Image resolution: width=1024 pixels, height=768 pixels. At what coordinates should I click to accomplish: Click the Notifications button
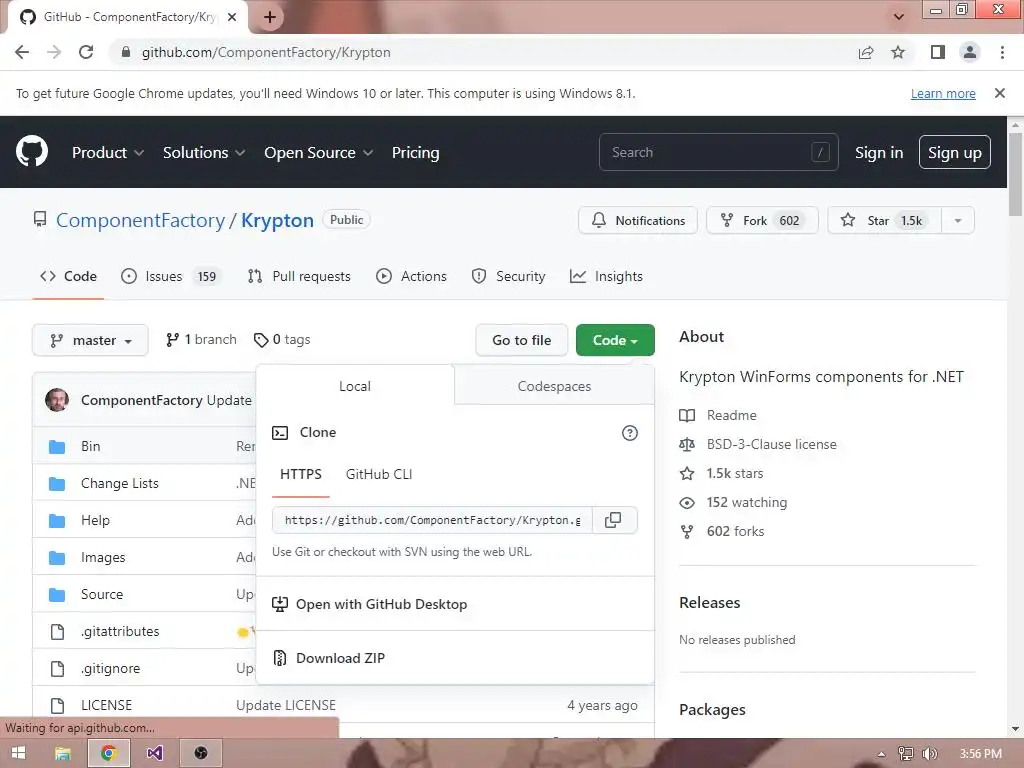(638, 221)
